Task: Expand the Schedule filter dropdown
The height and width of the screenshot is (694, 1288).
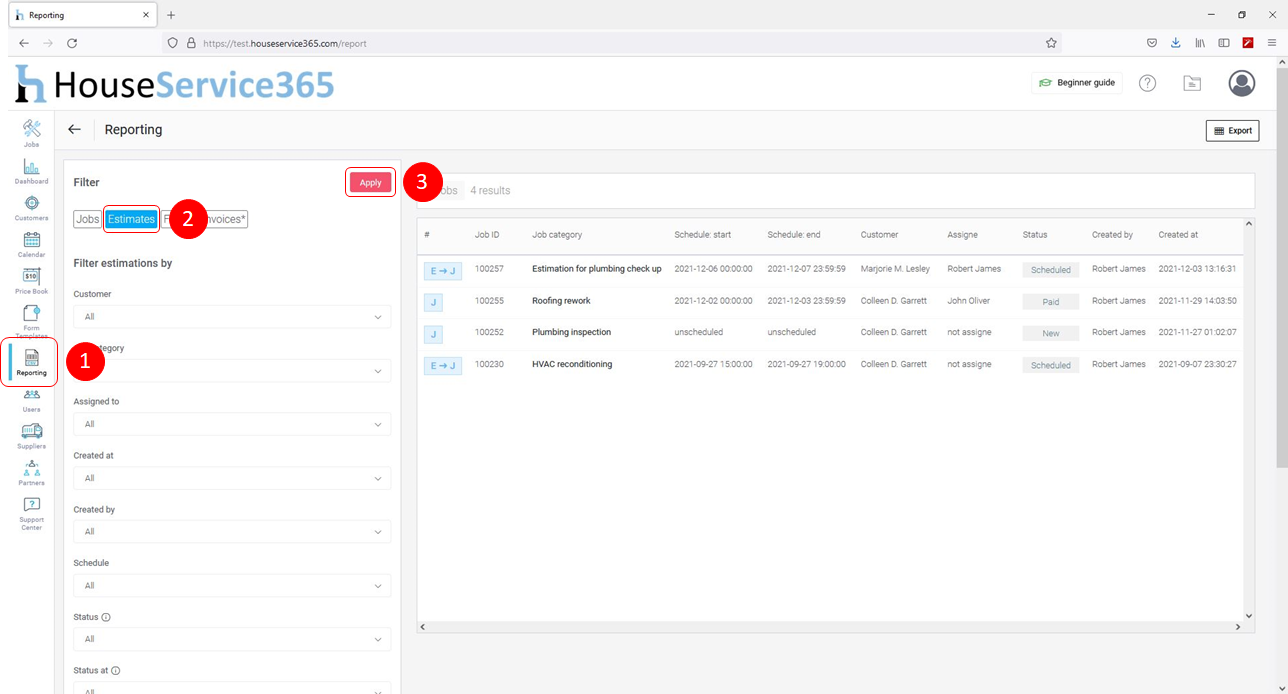Action: tap(232, 586)
